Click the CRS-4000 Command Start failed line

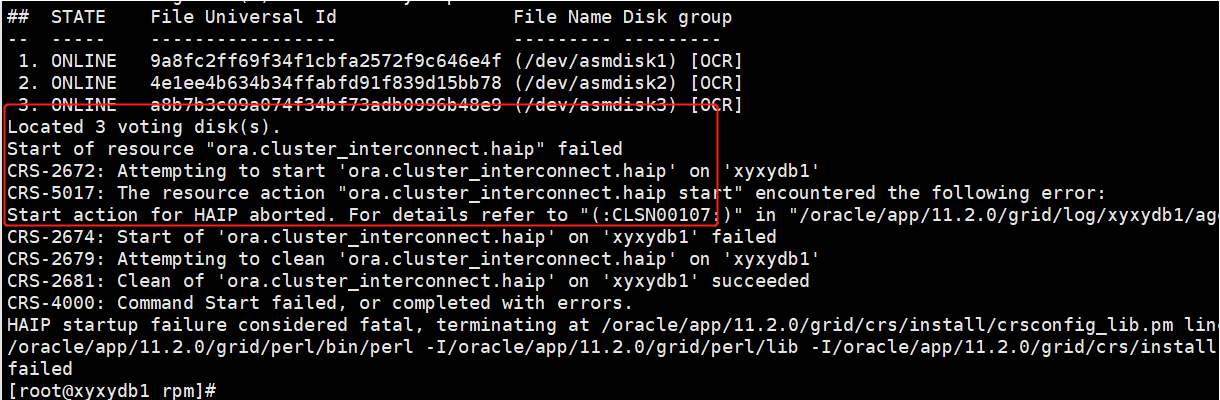pyautogui.click(x=320, y=303)
